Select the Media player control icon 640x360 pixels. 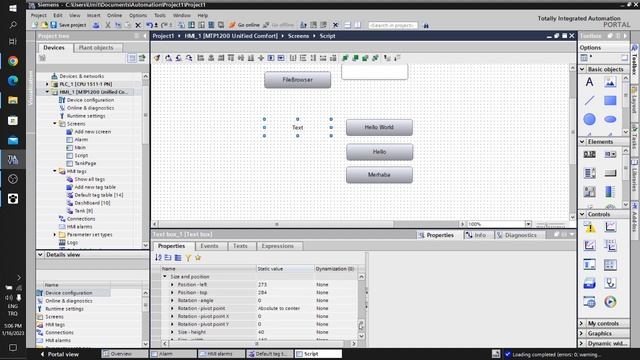coord(610,302)
